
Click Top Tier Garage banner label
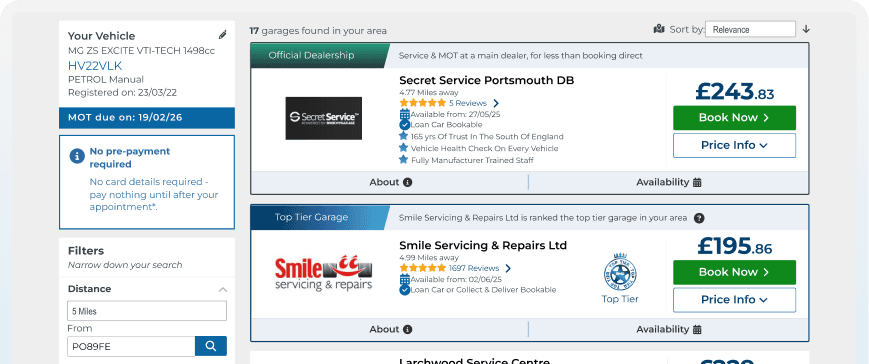tap(311, 217)
